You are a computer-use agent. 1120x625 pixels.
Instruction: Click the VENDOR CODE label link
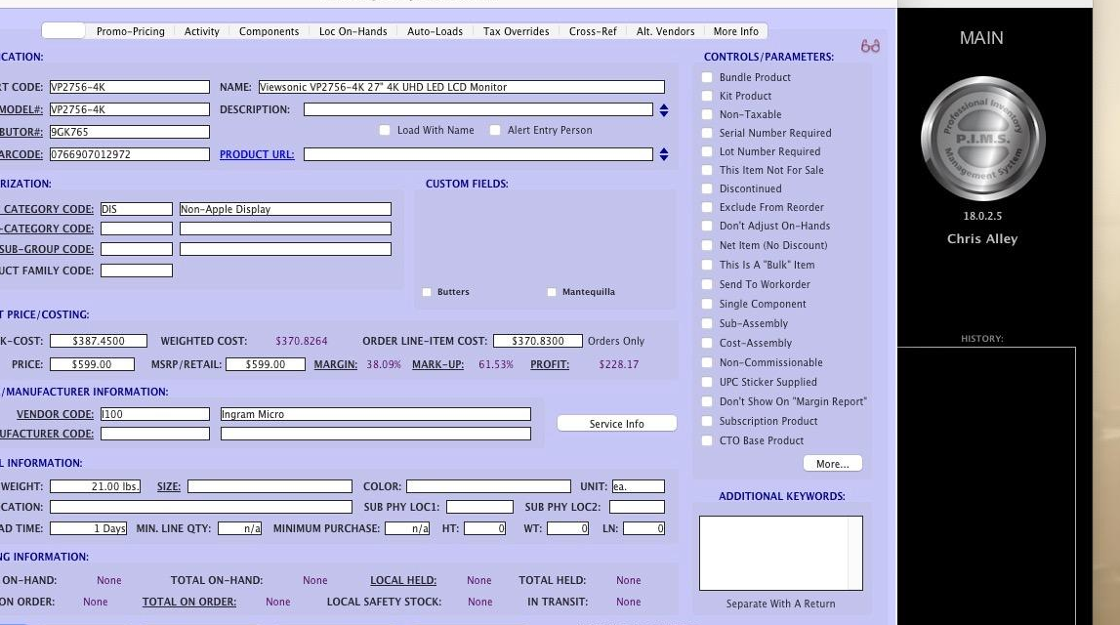[x=55, y=414]
